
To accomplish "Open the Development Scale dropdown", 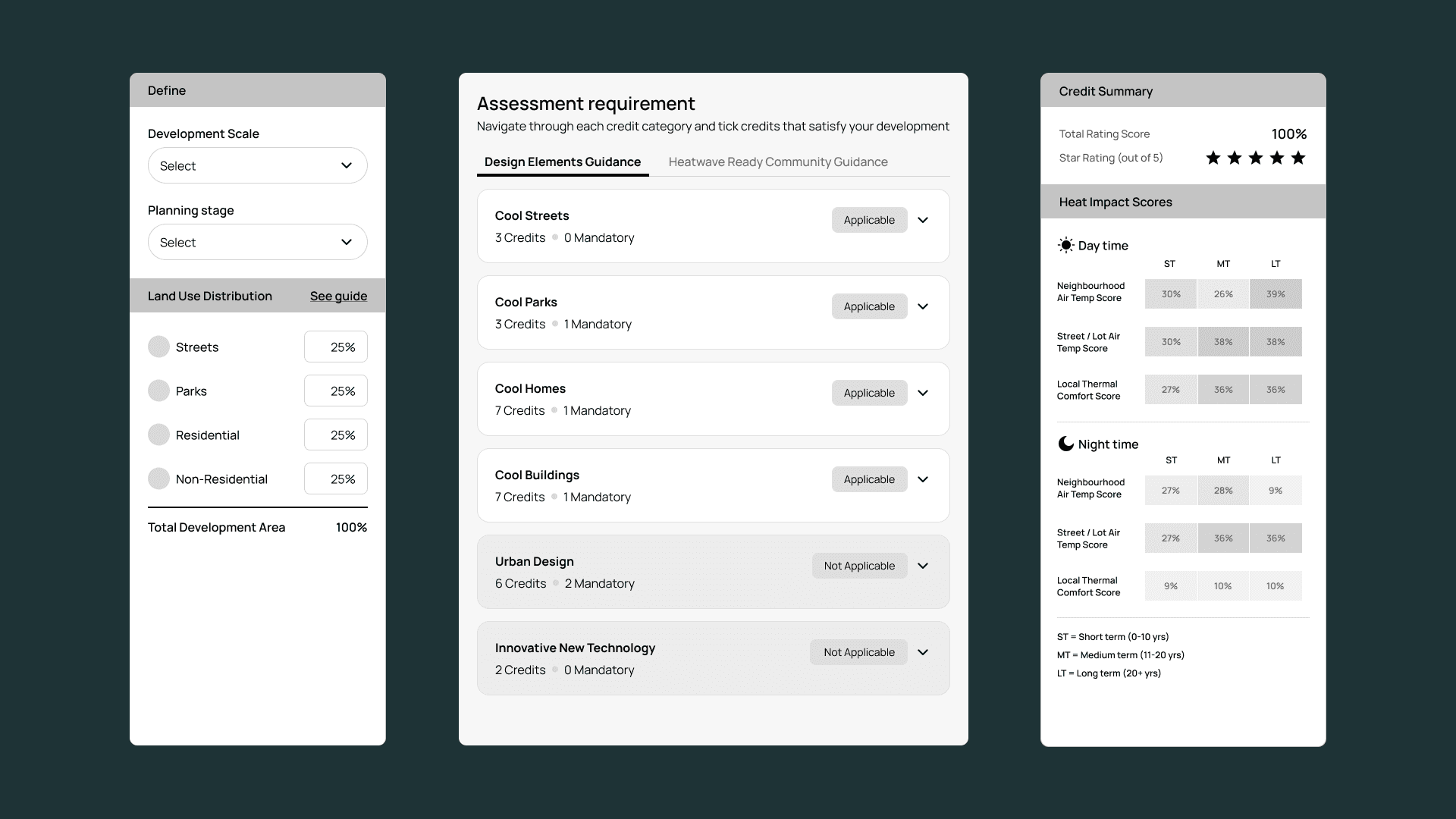I will (x=257, y=165).
